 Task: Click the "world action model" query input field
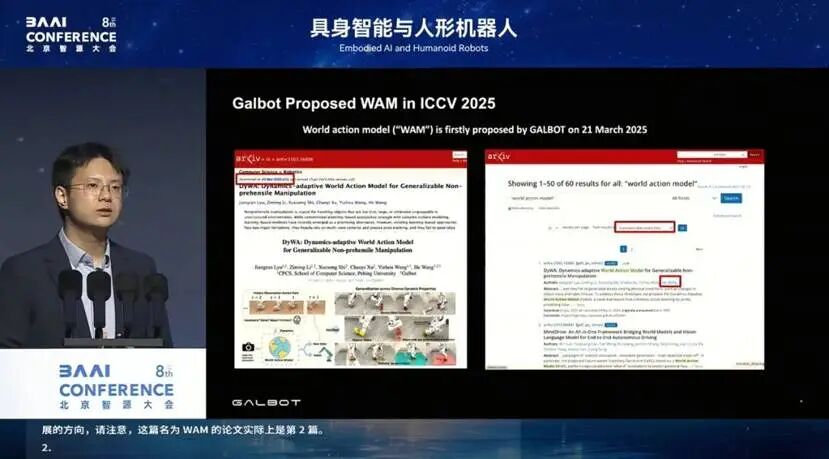587,198
